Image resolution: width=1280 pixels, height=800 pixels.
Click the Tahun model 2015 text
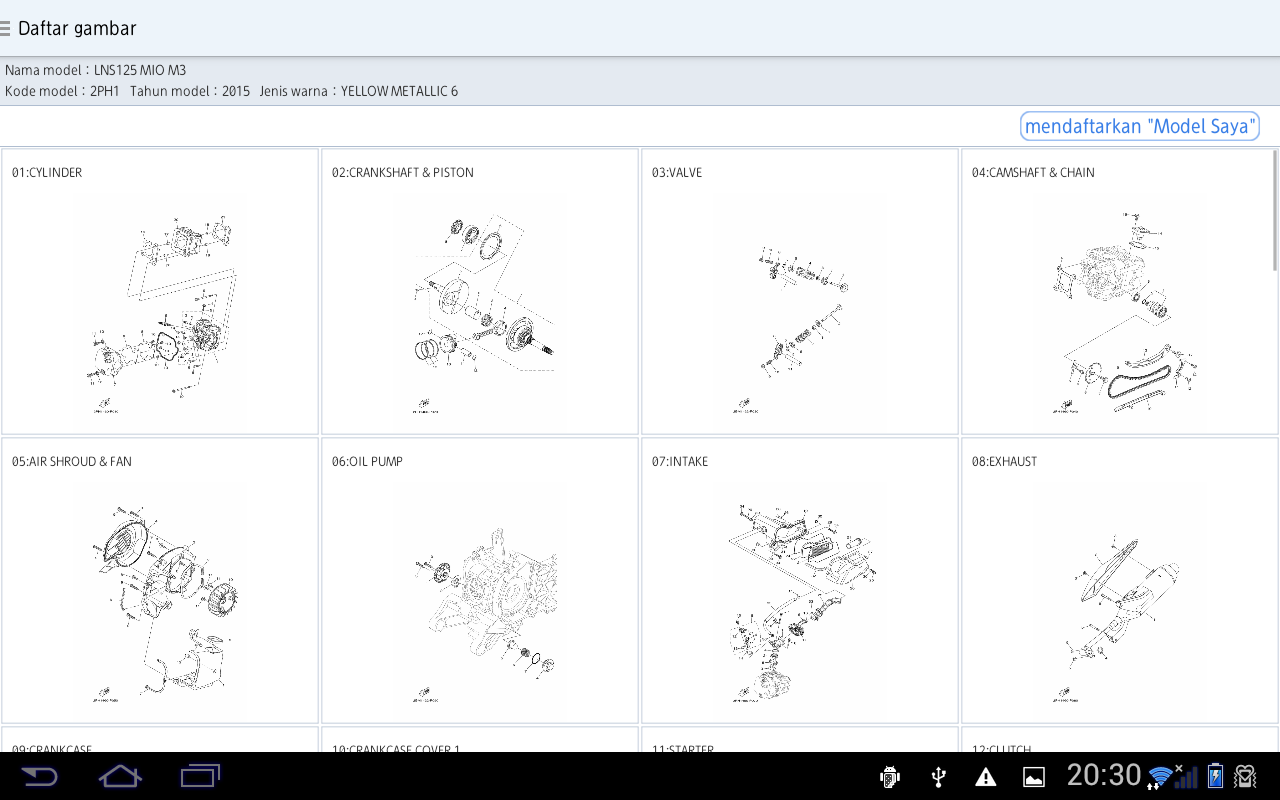(x=190, y=91)
